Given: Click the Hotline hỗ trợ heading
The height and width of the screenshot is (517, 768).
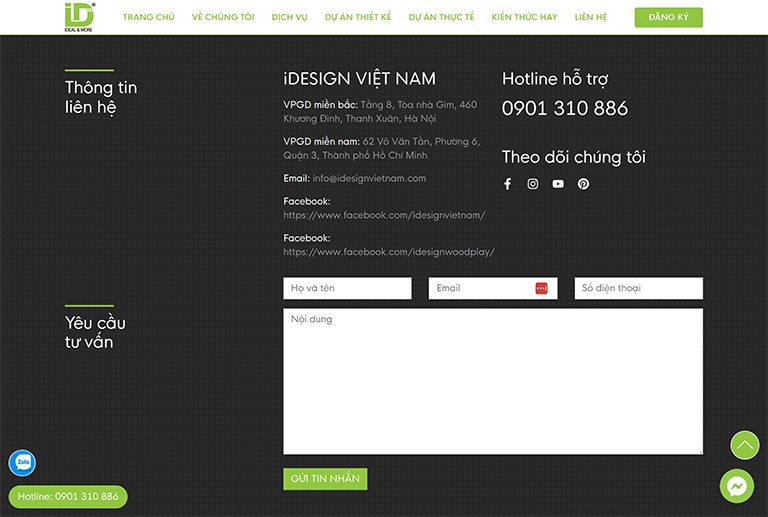Looking at the screenshot, I should 555,79.
